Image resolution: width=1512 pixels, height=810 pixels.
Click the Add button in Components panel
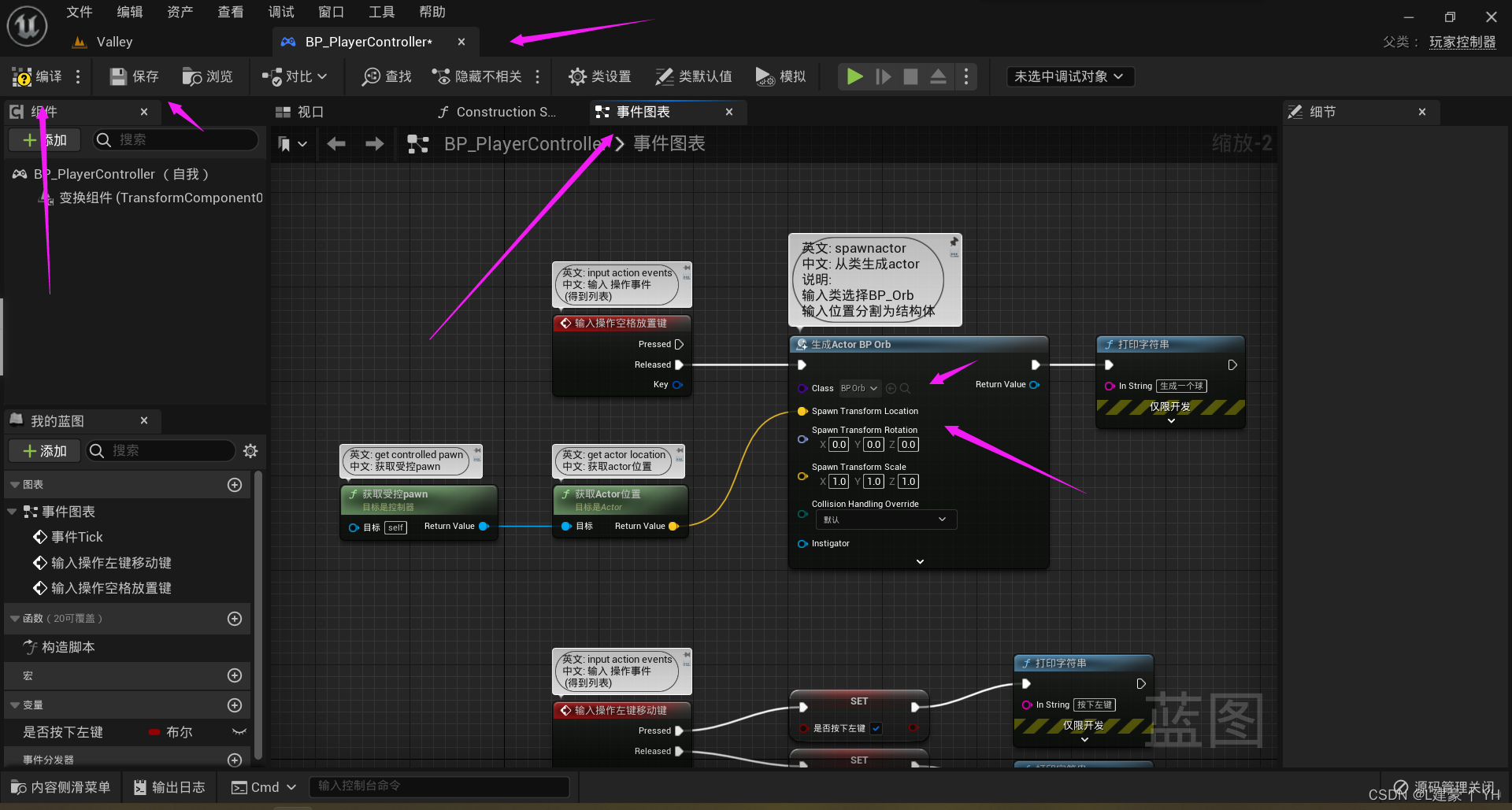point(46,140)
